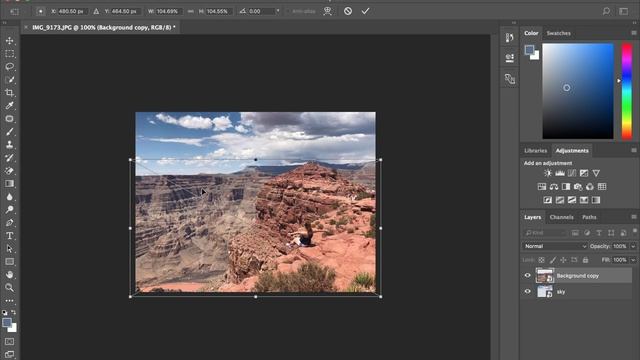
Task: Select the Rectangular Marquee tool
Action: pyautogui.click(x=9, y=54)
